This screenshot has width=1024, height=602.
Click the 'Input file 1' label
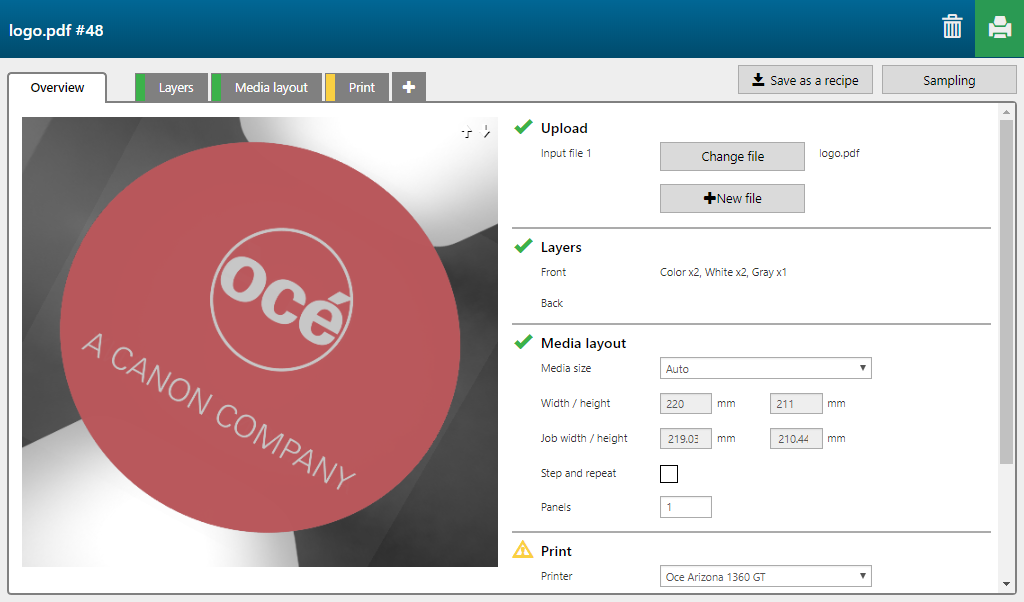(x=566, y=153)
